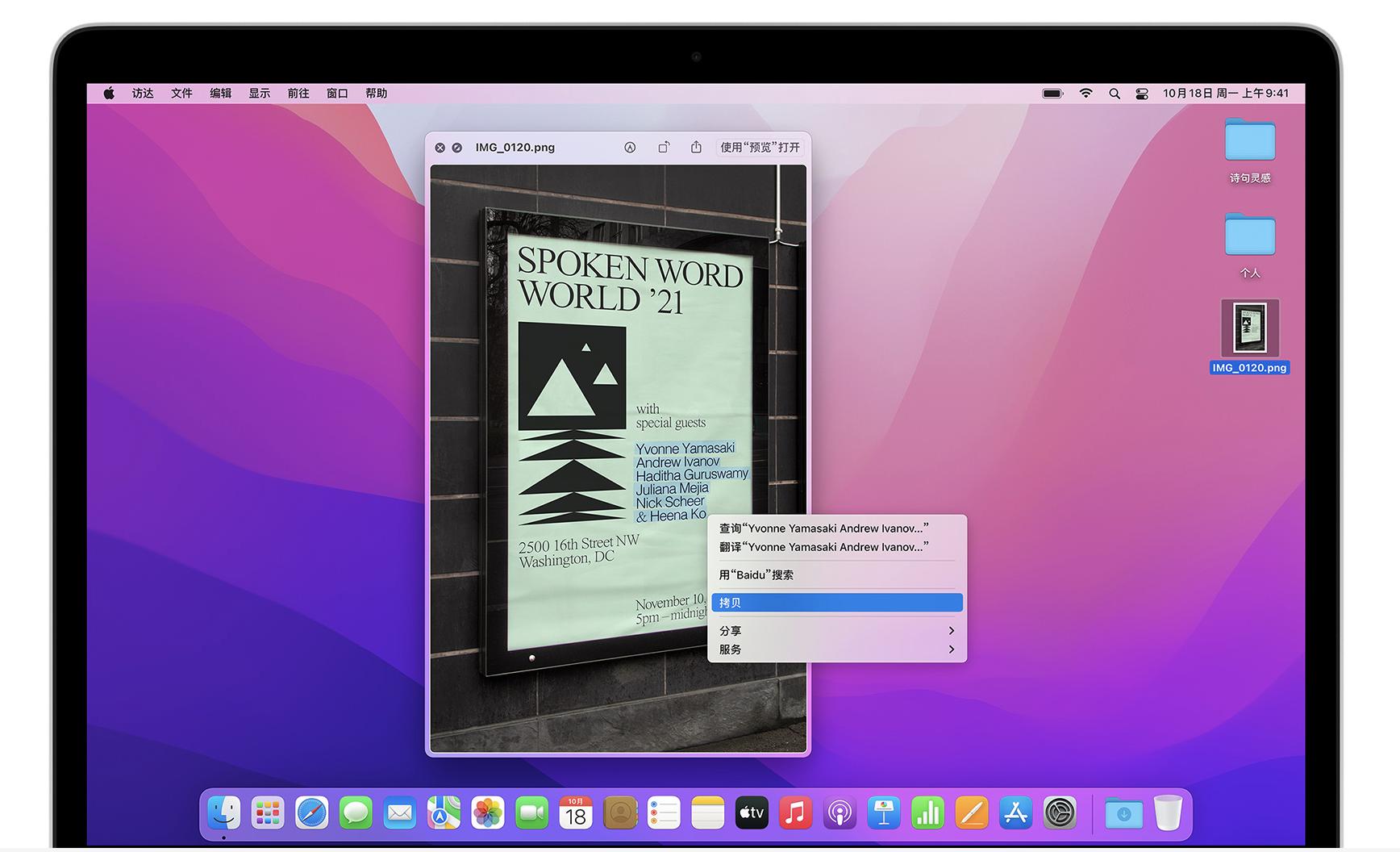Viewport: 1400px width, 852px height.
Task: Expand the 服务 submenu
Action: (836, 649)
